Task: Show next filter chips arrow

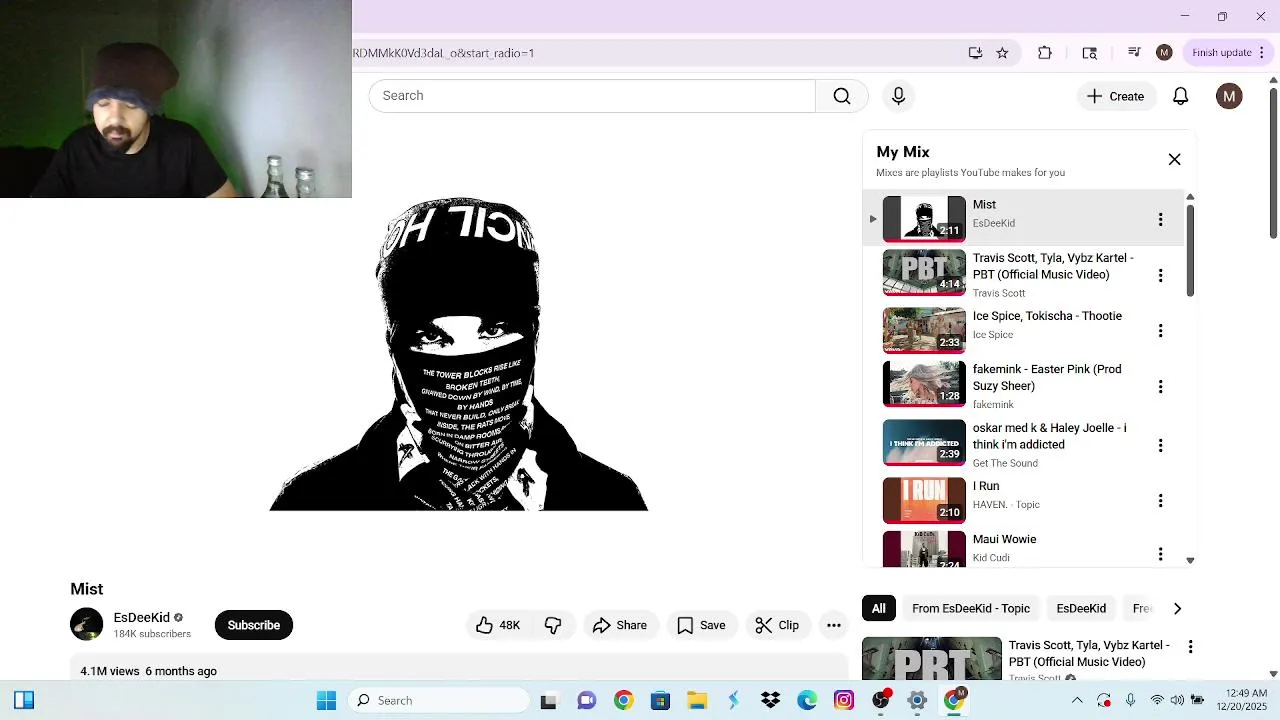Action: tap(1177, 608)
